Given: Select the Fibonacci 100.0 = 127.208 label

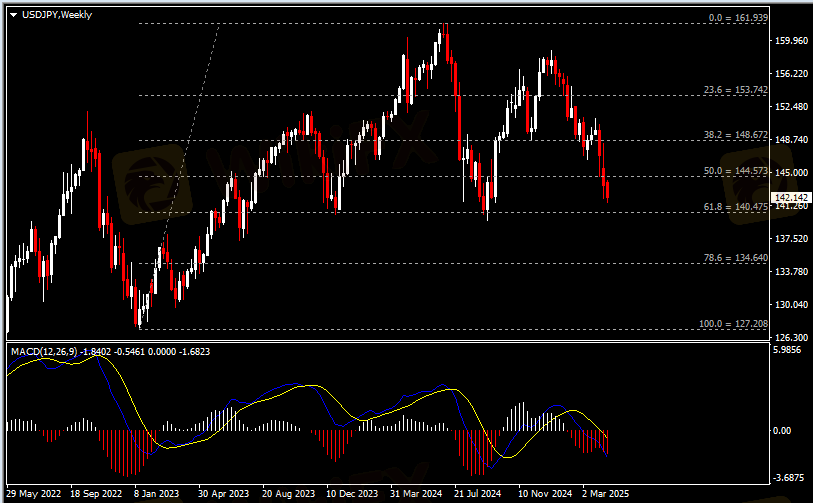Looking at the screenshot, I should click(734, 324).
